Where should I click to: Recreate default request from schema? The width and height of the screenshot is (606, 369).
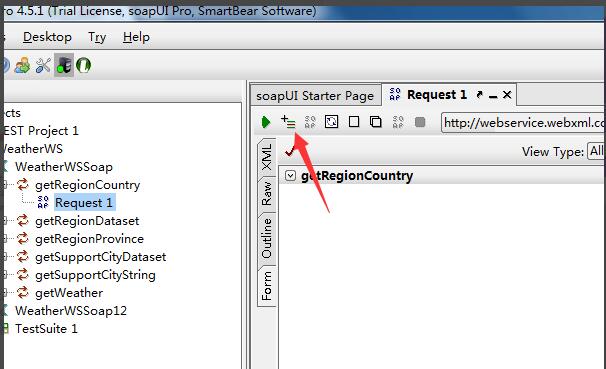click(332, 122)
